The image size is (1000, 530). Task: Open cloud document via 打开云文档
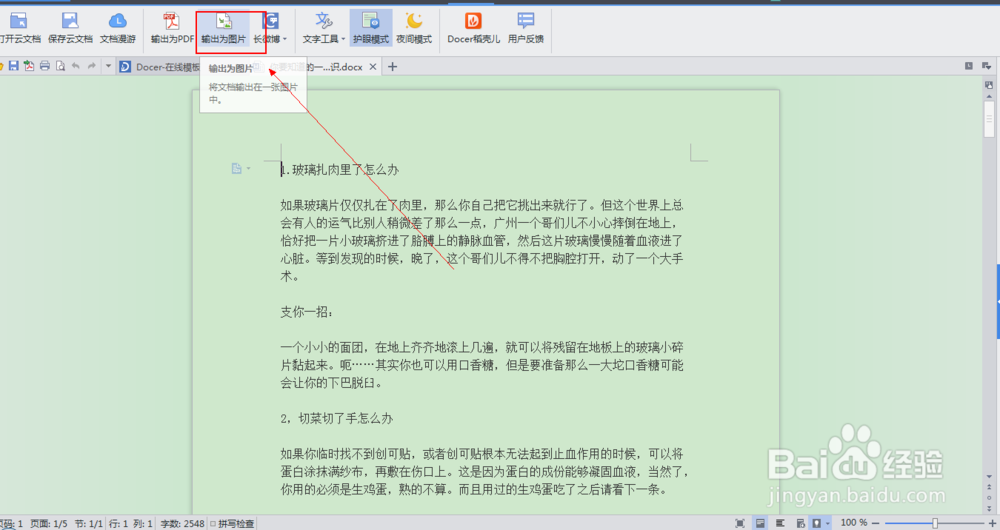(x=19, y=28)
